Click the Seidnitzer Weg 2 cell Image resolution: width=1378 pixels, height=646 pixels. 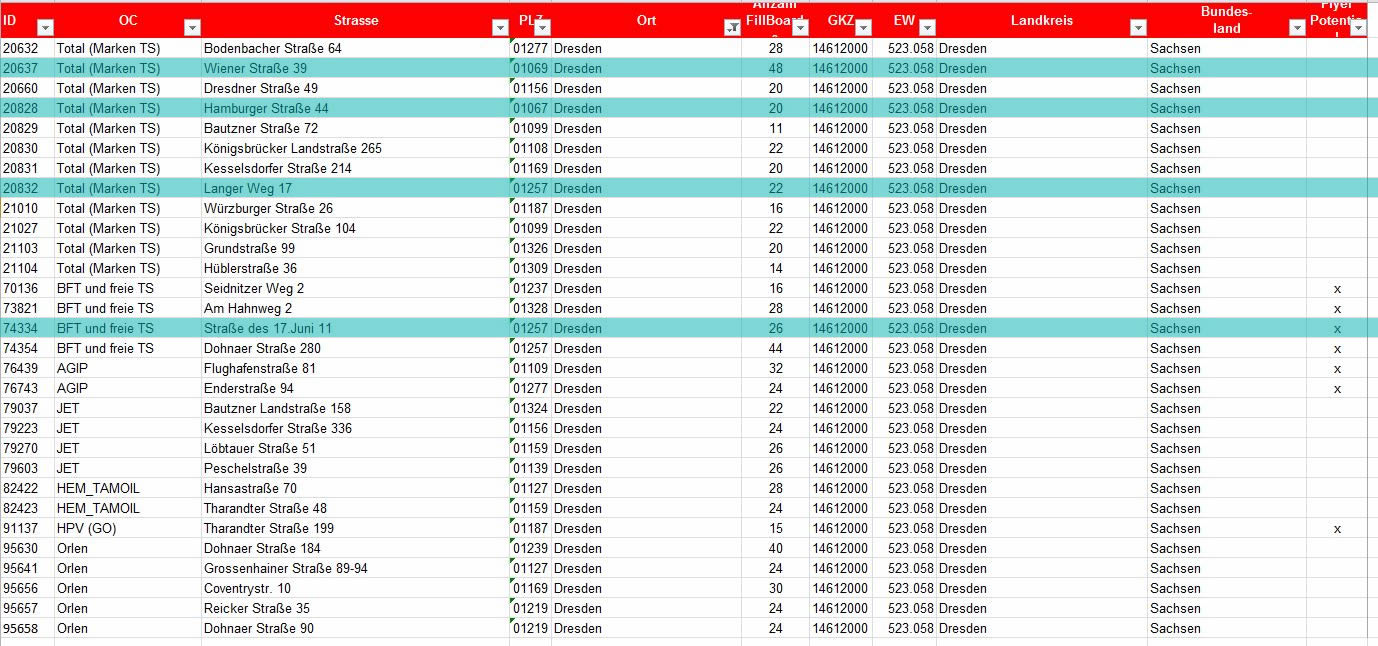coord(355,288)
